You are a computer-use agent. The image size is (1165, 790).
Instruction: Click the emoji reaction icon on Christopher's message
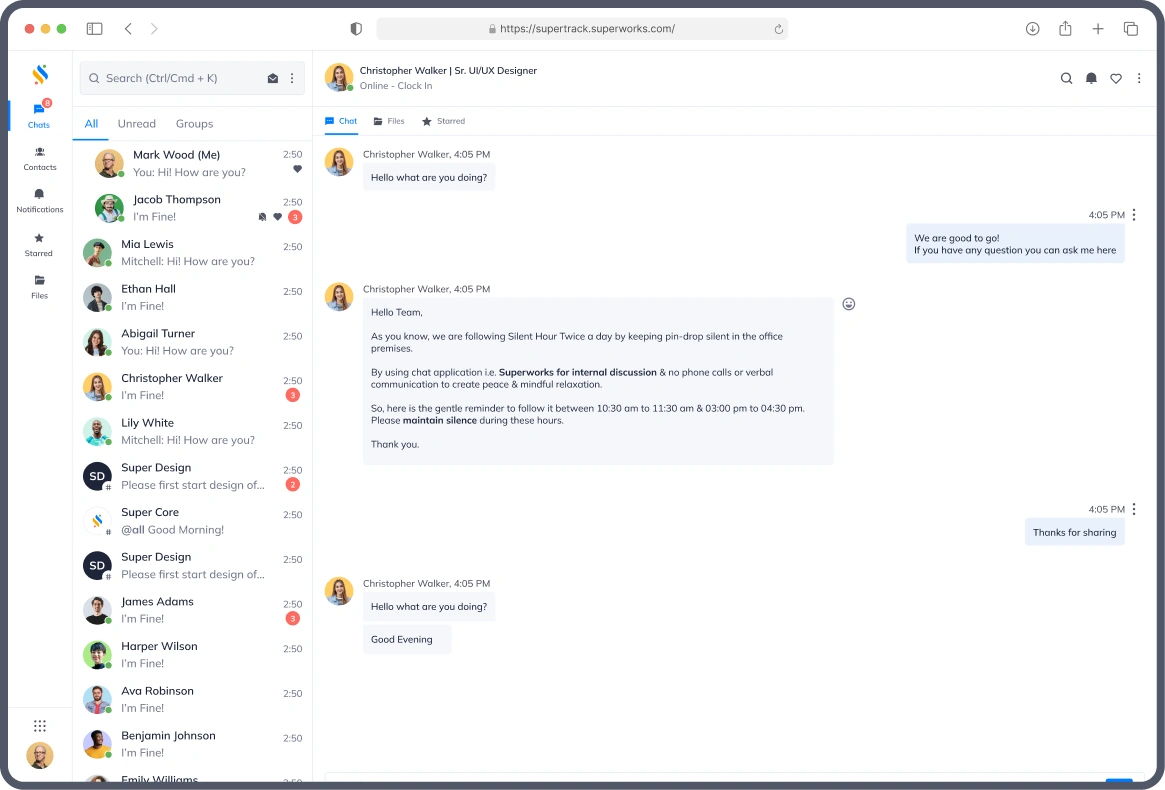coord(848,303)
